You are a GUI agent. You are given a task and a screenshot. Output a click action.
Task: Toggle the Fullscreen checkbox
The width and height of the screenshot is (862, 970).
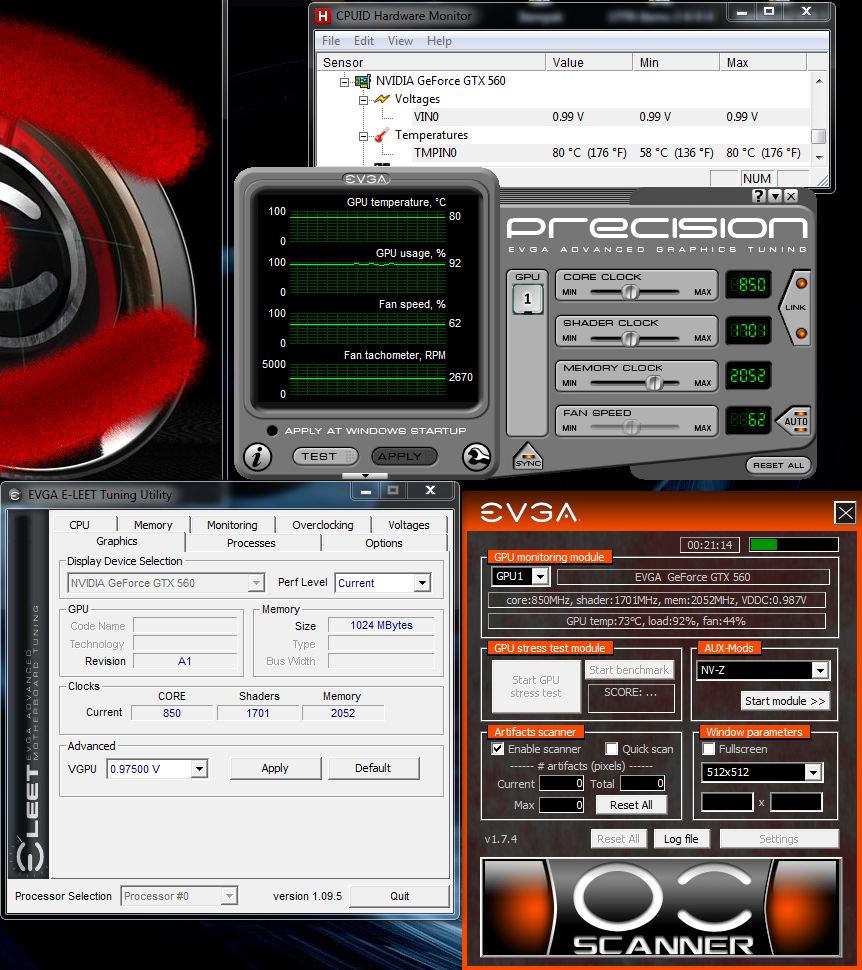[709, 749]
